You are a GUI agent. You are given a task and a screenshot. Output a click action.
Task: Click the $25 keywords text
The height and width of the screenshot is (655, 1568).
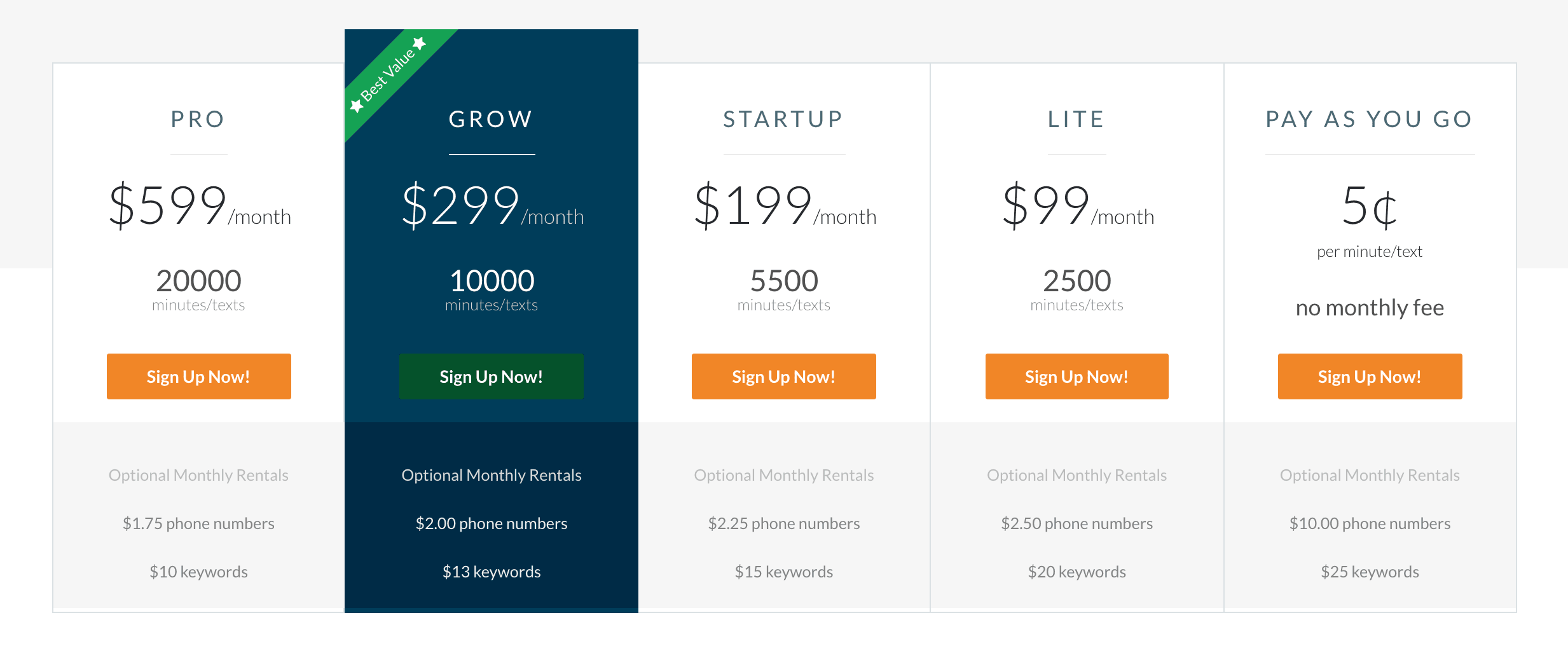pos(1370,572)
